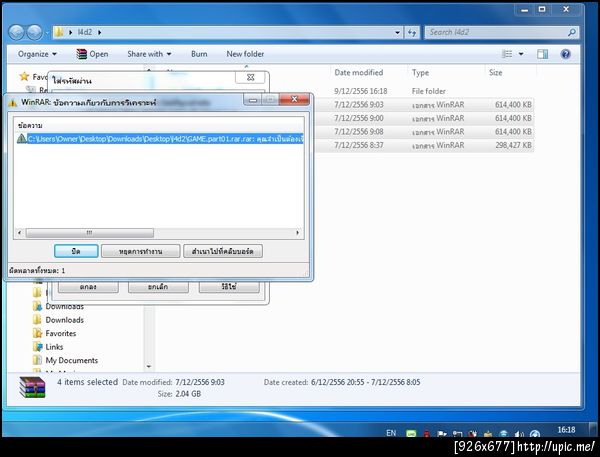Click the WinRAR archive icon in details pane

[33, 387]
